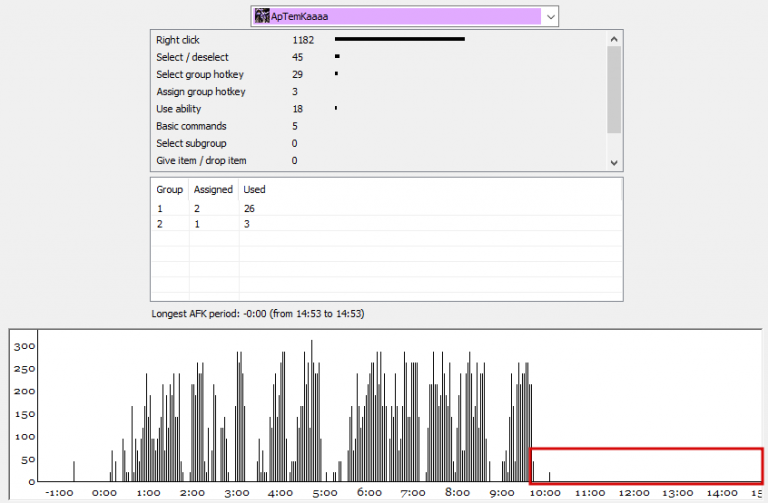This screenshot has width=768, height=503.
Task: Select the Select / deselect row
Action: tap(379, 57)
